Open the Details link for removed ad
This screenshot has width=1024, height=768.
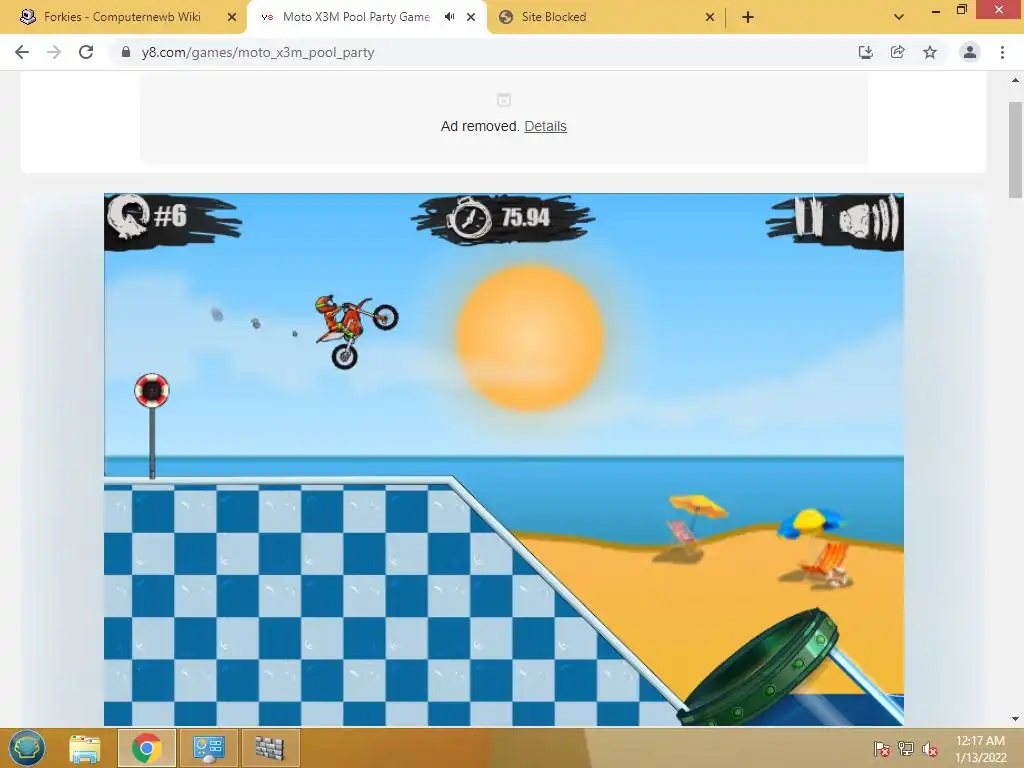tap(545, 126)
